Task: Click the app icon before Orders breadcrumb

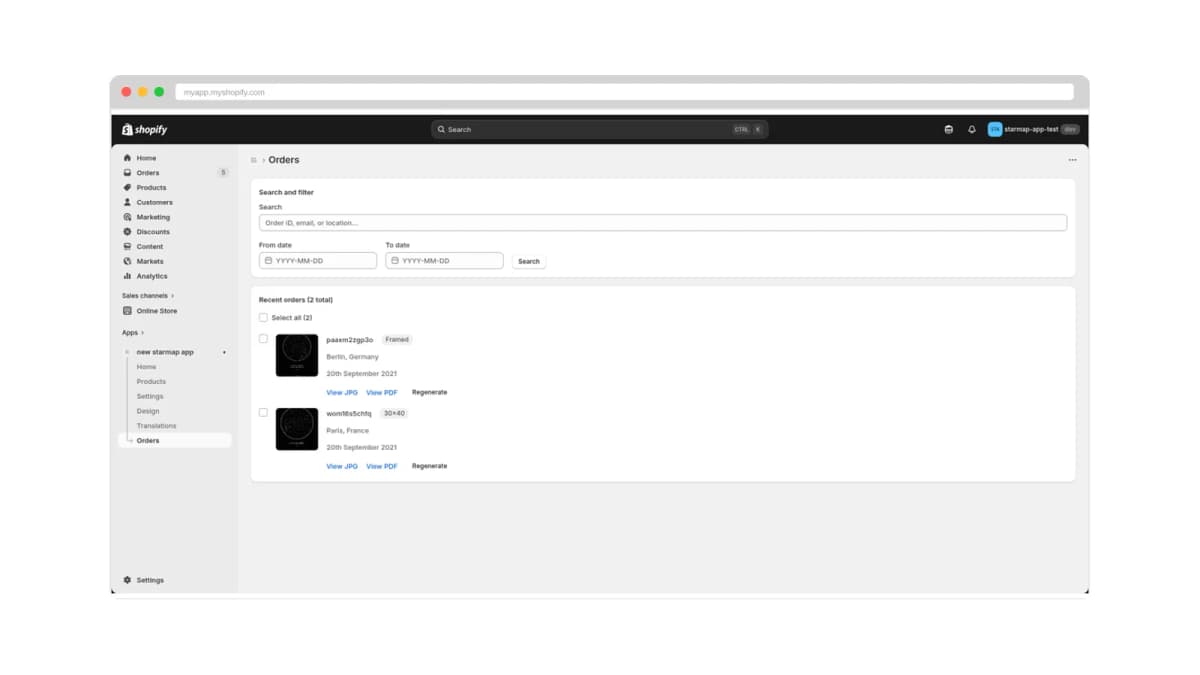Action: coord(254,160)
